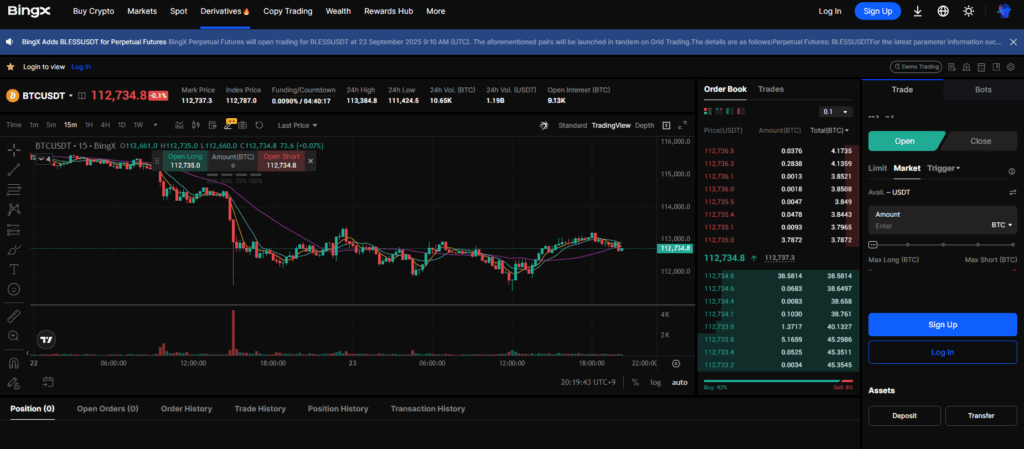Click the order type info icon
This screenshot has width=1024, height=449.
point(1012,172)
